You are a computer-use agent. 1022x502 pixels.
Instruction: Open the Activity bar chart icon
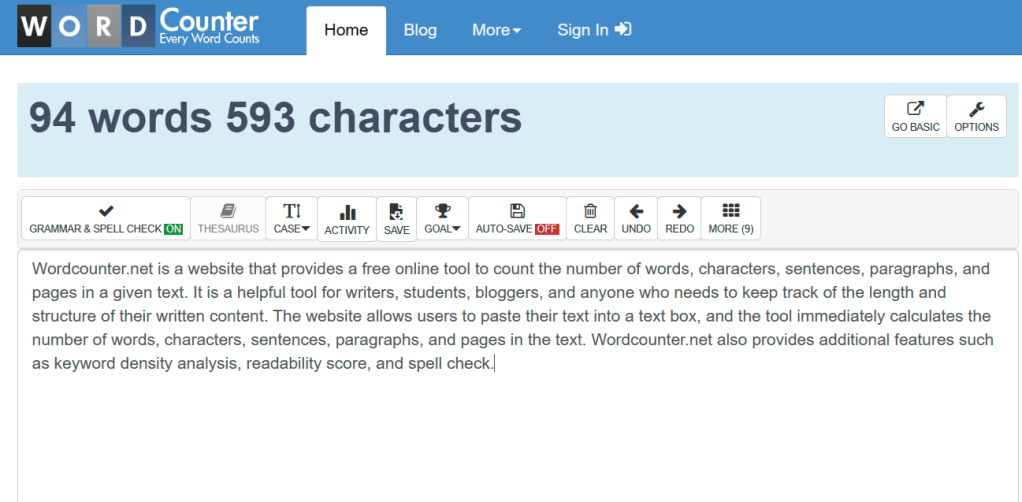tap(347, 212)
